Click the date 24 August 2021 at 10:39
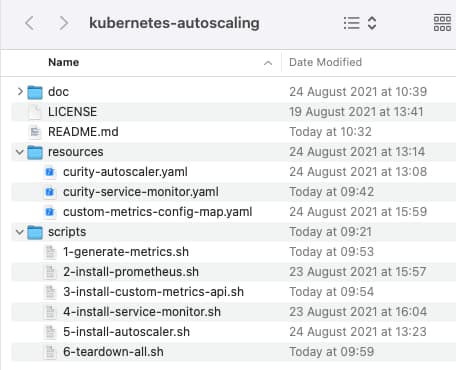This screenshot has width=456, height=370. point(358,92)
